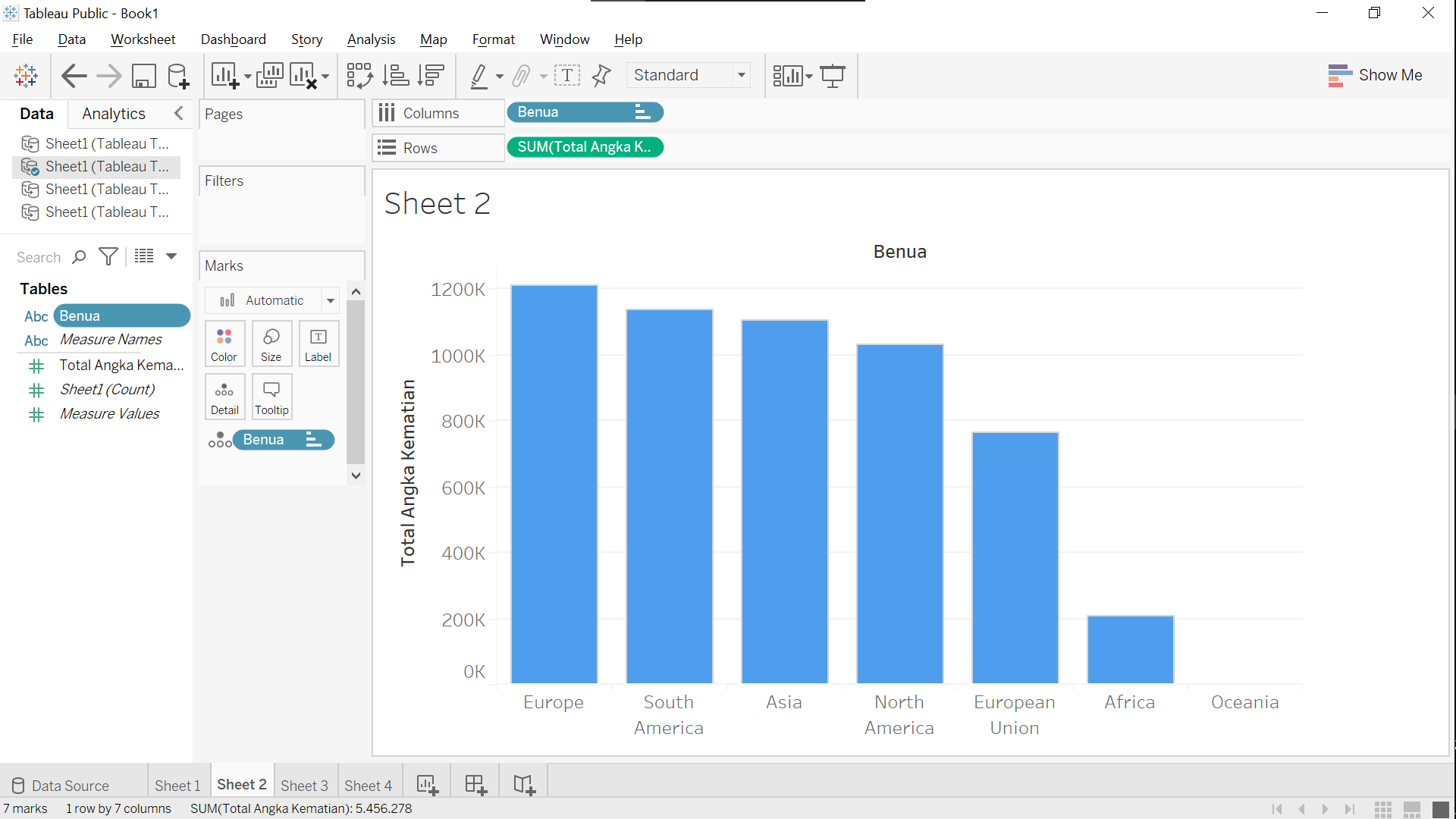
Task: Select the Total Angka Kema field
Action: (x=121, y=365)
